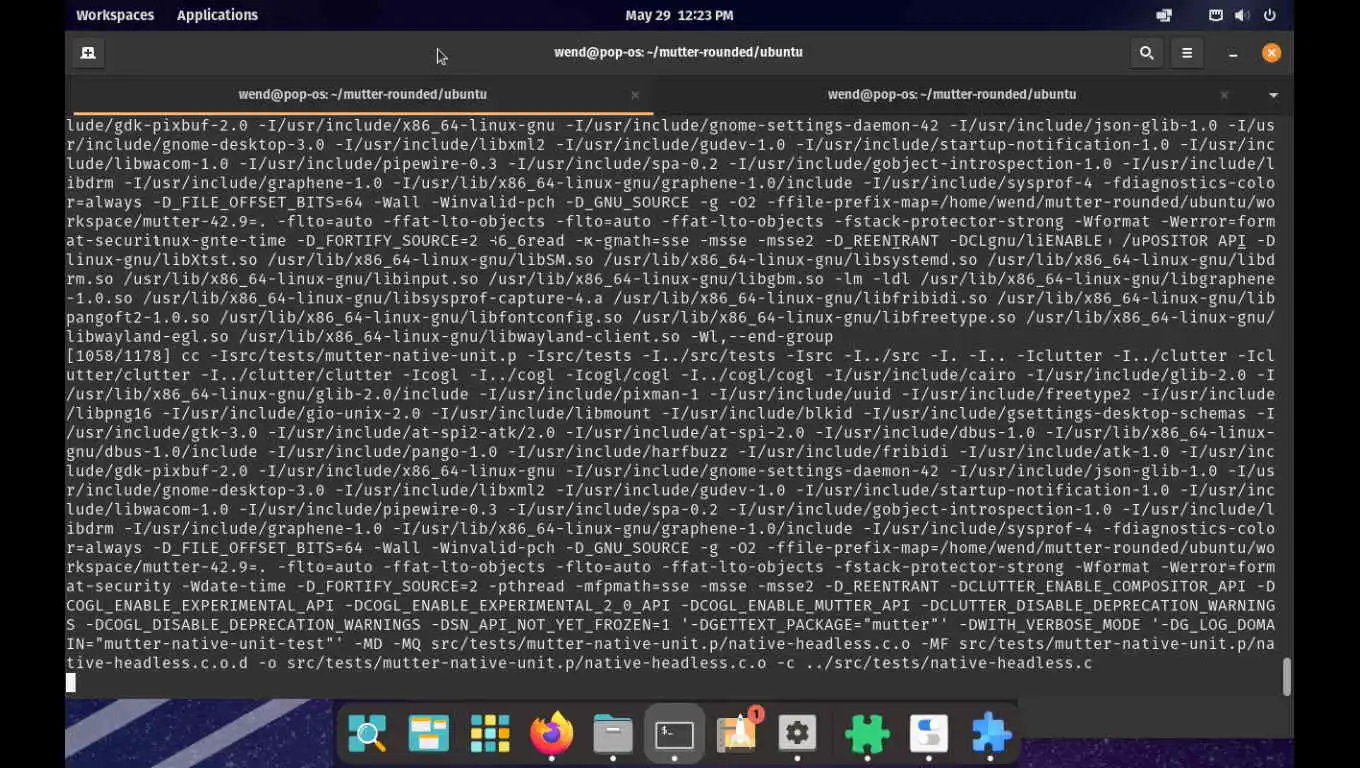Open the workspaces view icon in the dock
This screenshot has width=1360, height=768.
(x=428, y=735)
